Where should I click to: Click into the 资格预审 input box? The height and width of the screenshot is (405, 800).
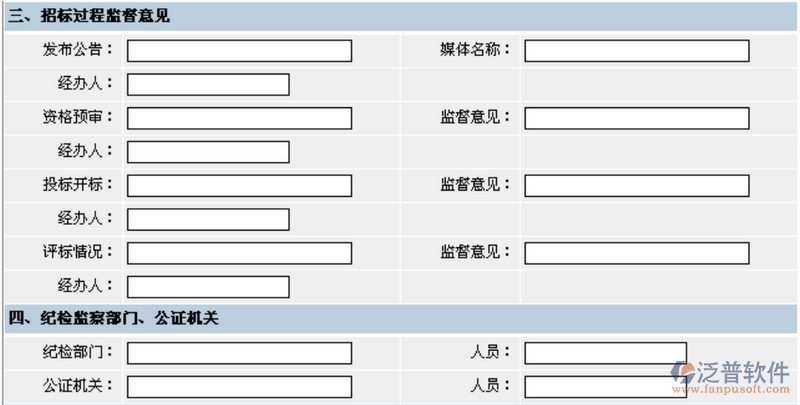pyautogui.click(x=239, y=118)
